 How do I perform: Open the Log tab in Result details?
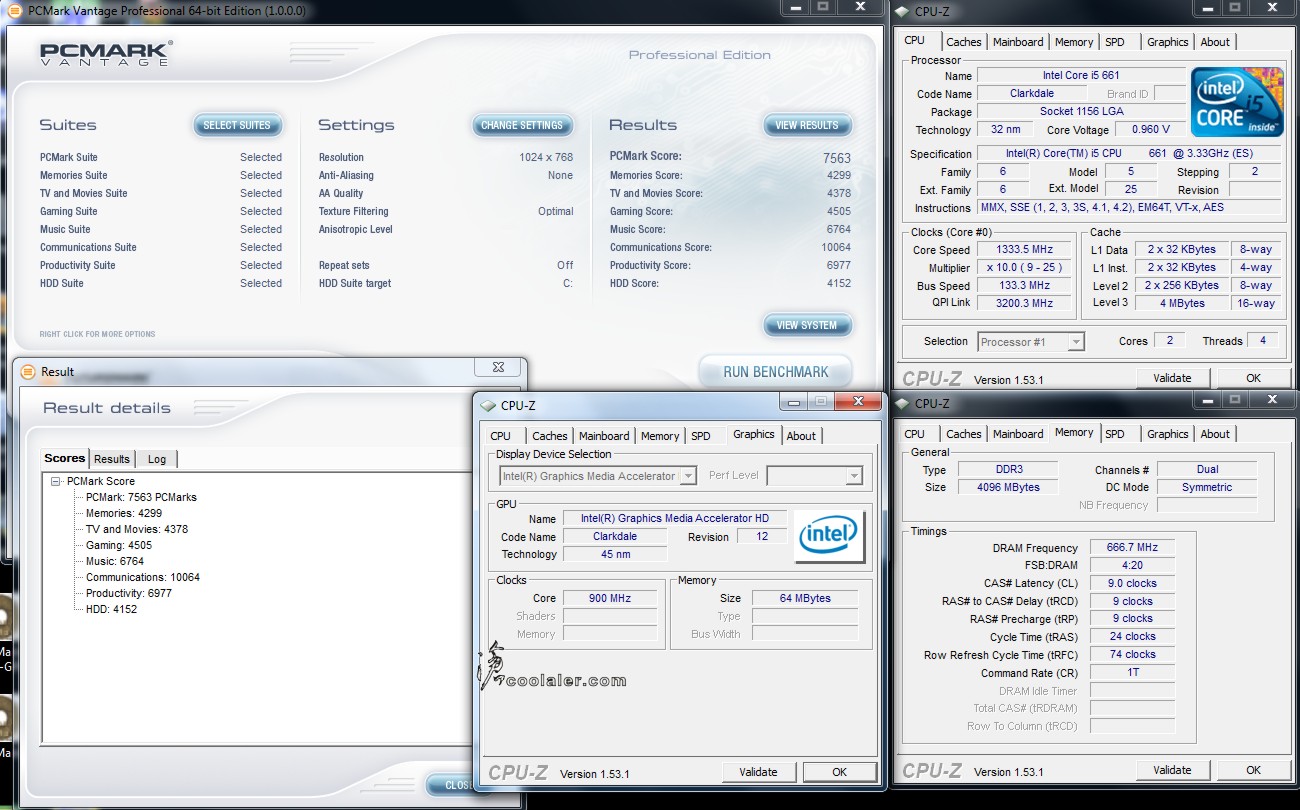point(157,459)
